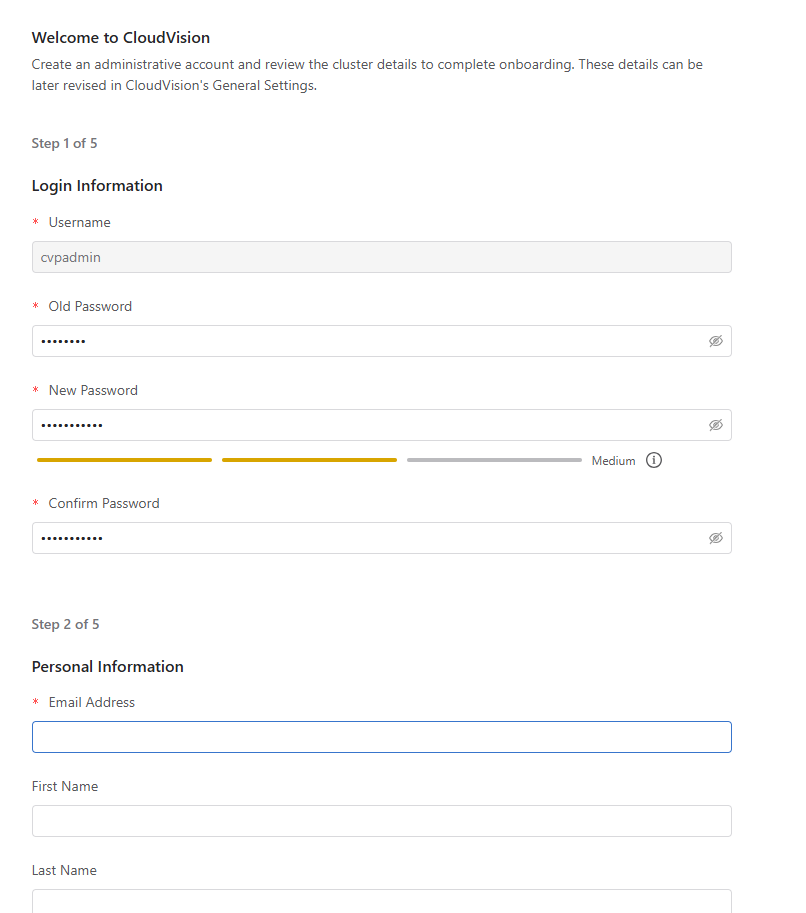Image resolution: width=806 pixels, height=913 pixels.
Task: Reveal the New Password text
Action: 716,425
